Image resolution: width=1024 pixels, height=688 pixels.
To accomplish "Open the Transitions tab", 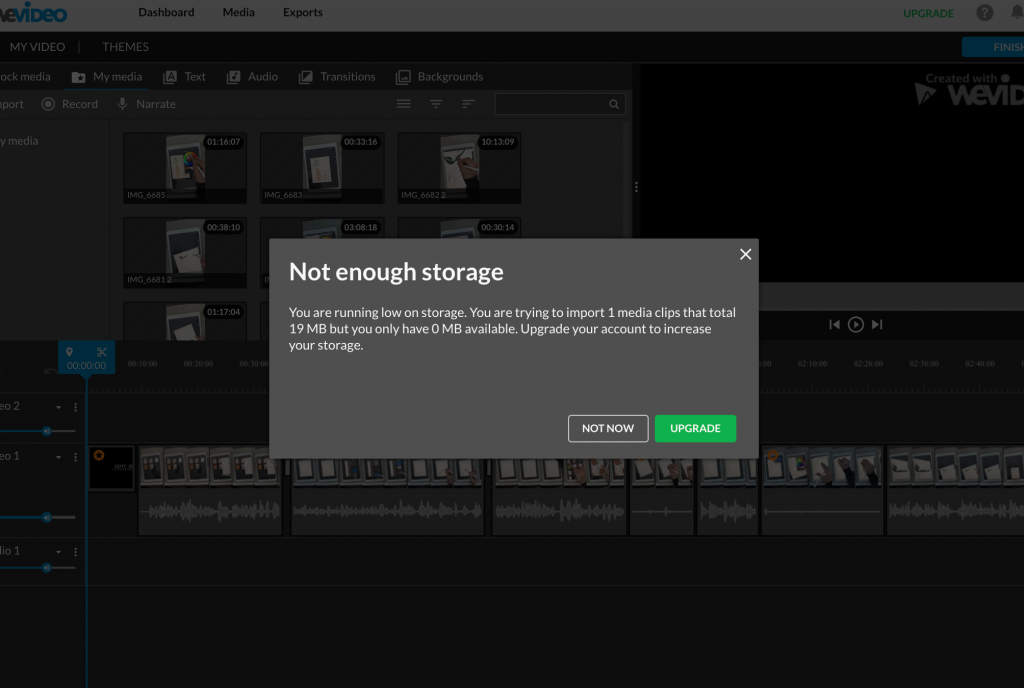I will (337, 77).
